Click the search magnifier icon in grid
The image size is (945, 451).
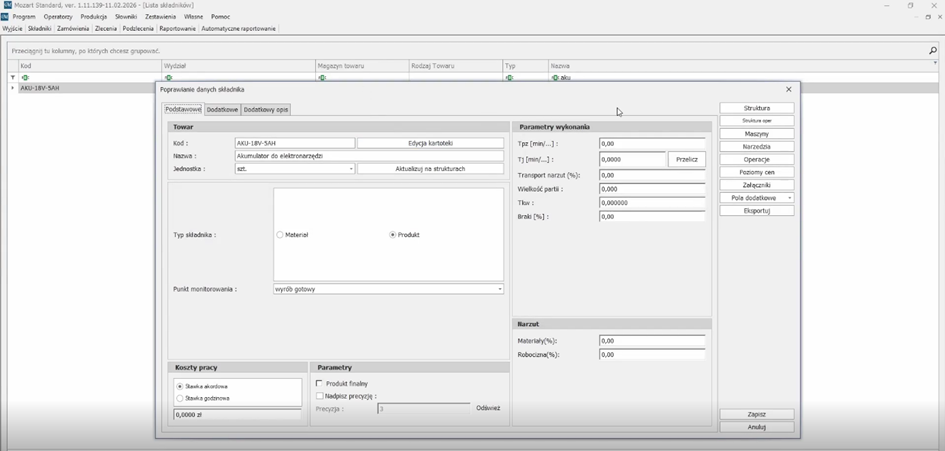[x=933, y=50]
